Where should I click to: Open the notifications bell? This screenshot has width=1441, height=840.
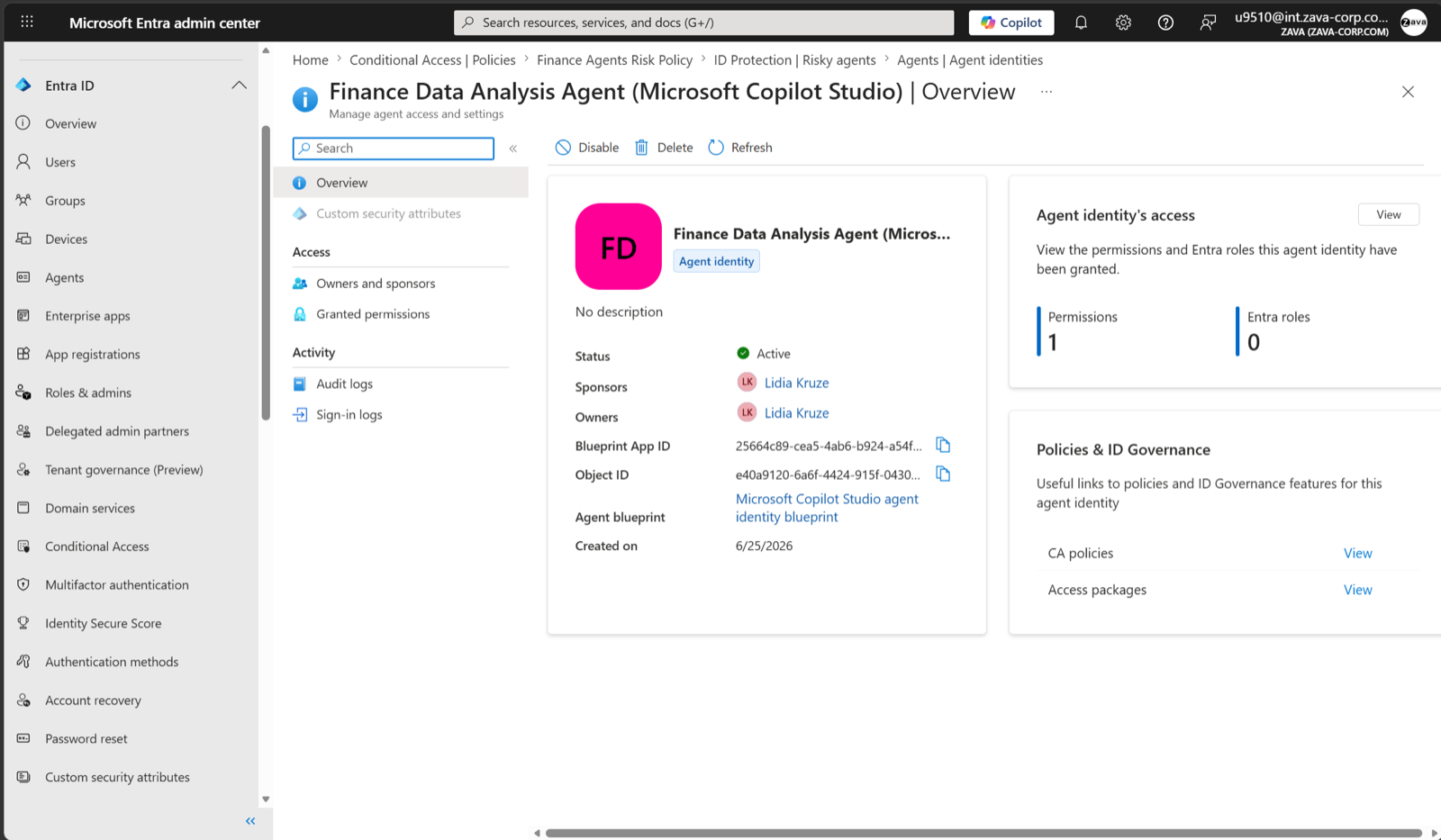[x=1081, y=23]
